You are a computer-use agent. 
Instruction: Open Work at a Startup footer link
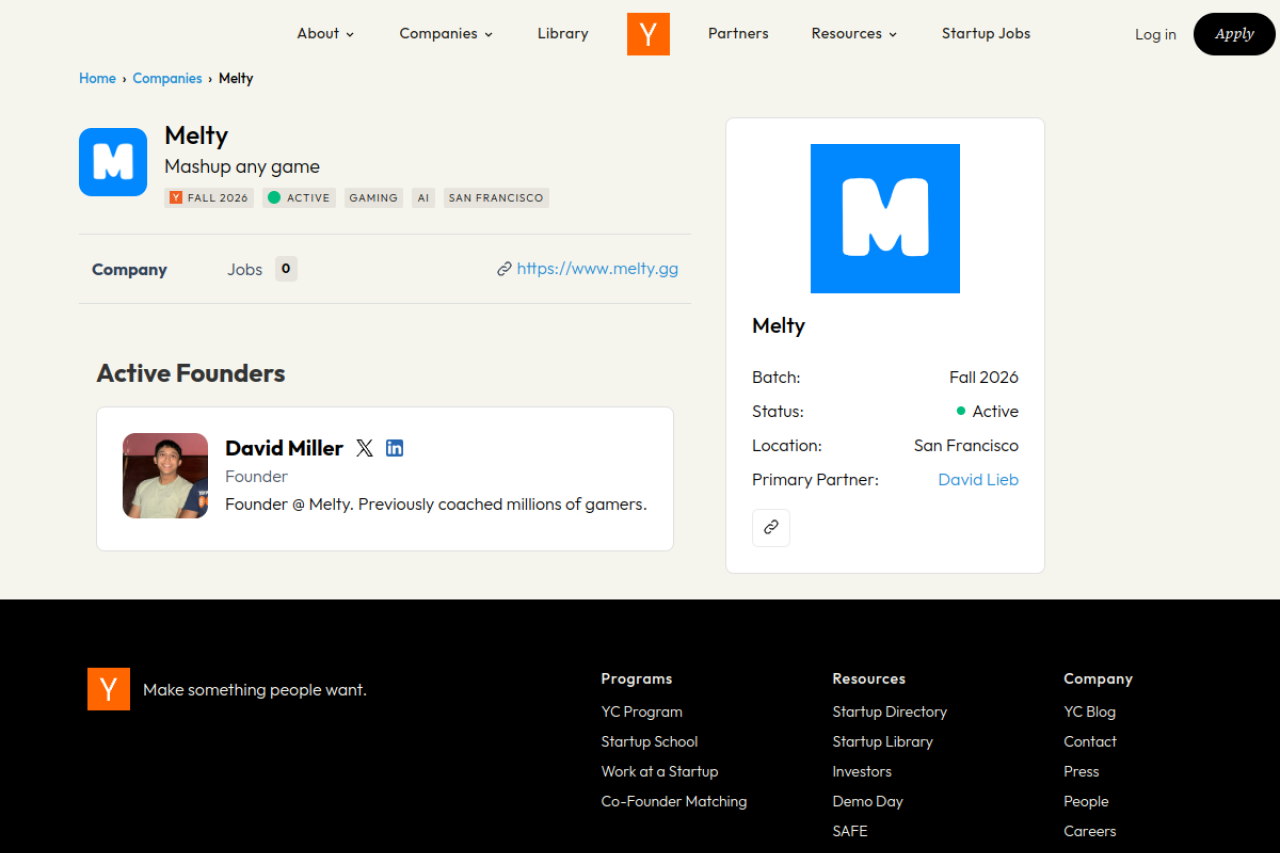(x=660, y=772)
